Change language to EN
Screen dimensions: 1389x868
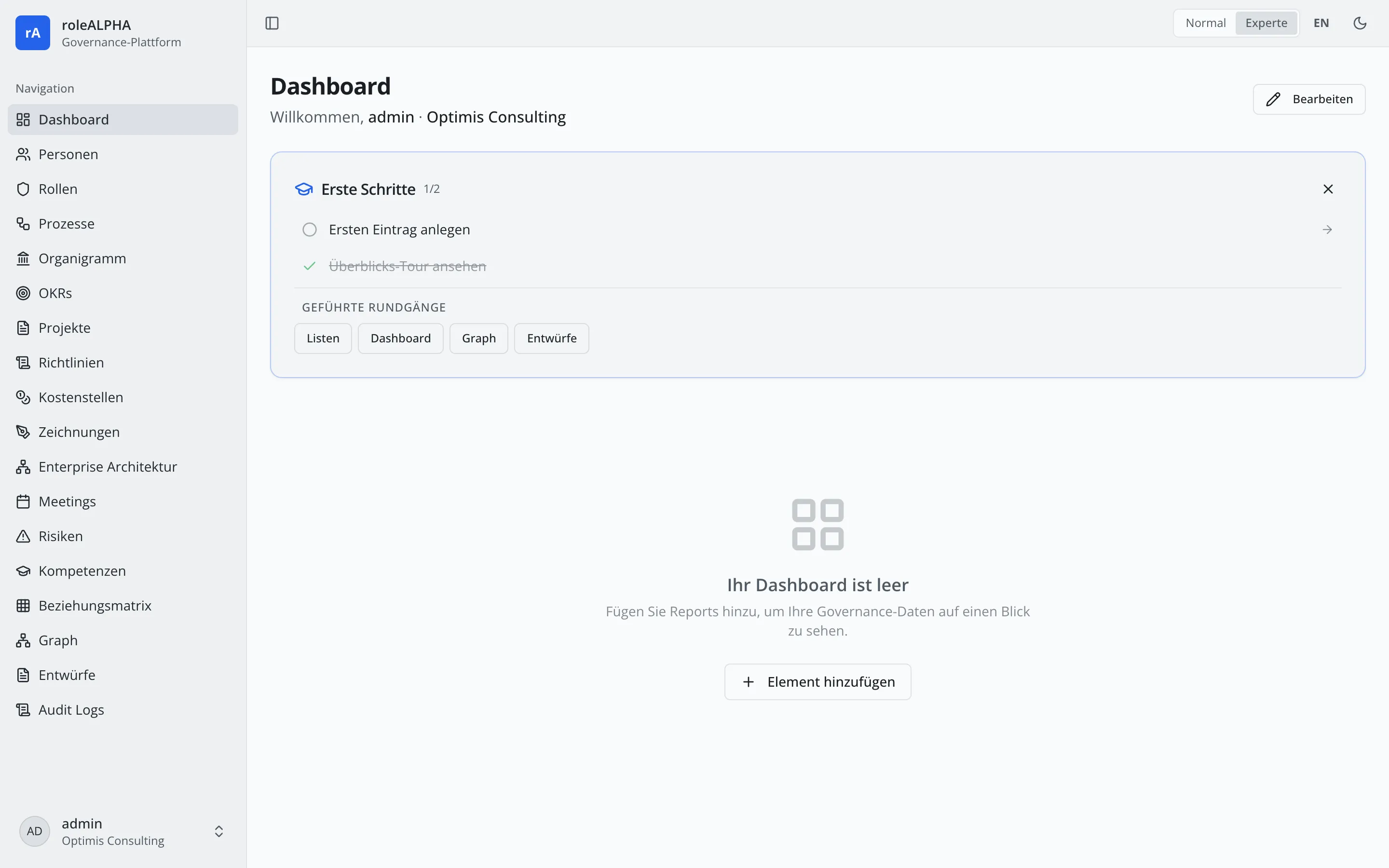click(x=1321, y=23)
